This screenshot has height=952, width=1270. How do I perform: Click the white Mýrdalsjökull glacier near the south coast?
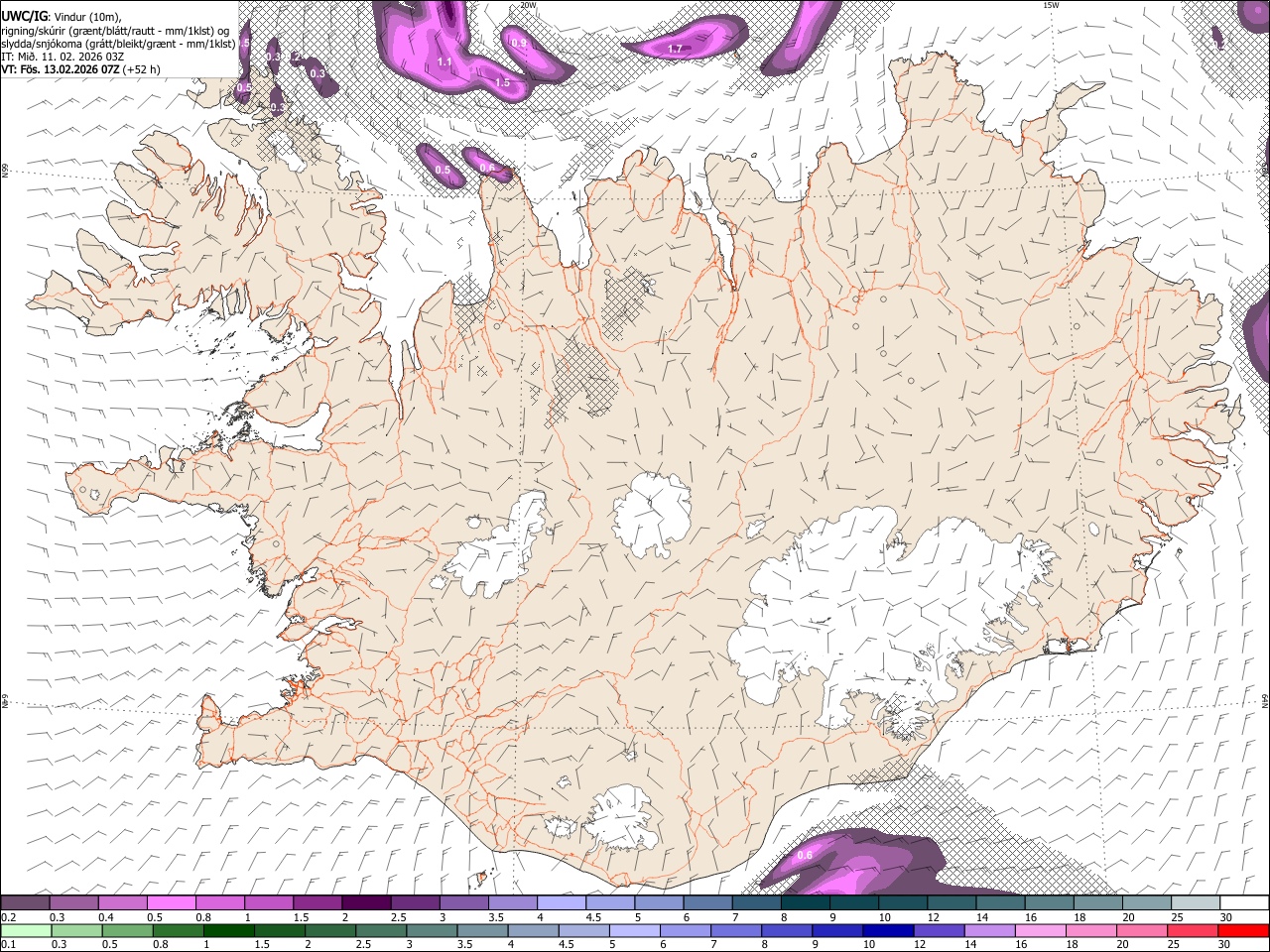pyautogui.click(x=623, y=818)
